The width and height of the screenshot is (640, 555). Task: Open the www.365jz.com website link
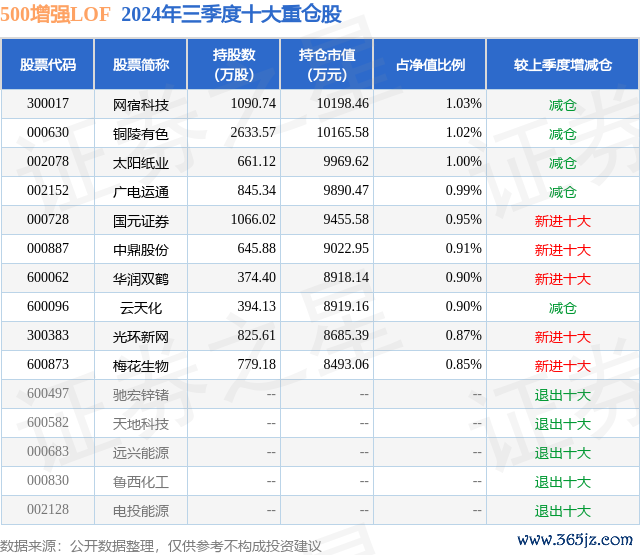(575, 540)
